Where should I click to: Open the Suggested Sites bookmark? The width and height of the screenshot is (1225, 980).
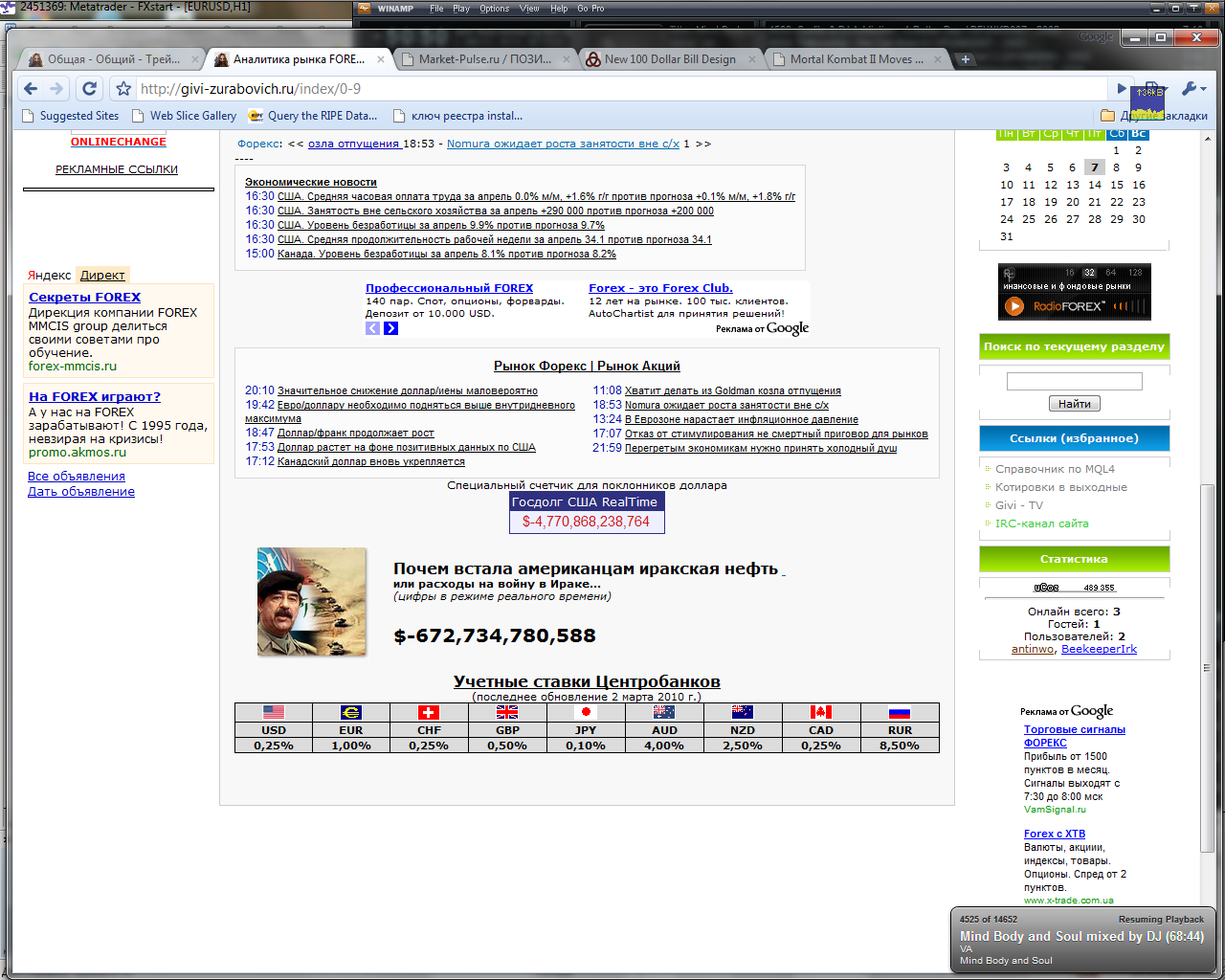(71, 116)
